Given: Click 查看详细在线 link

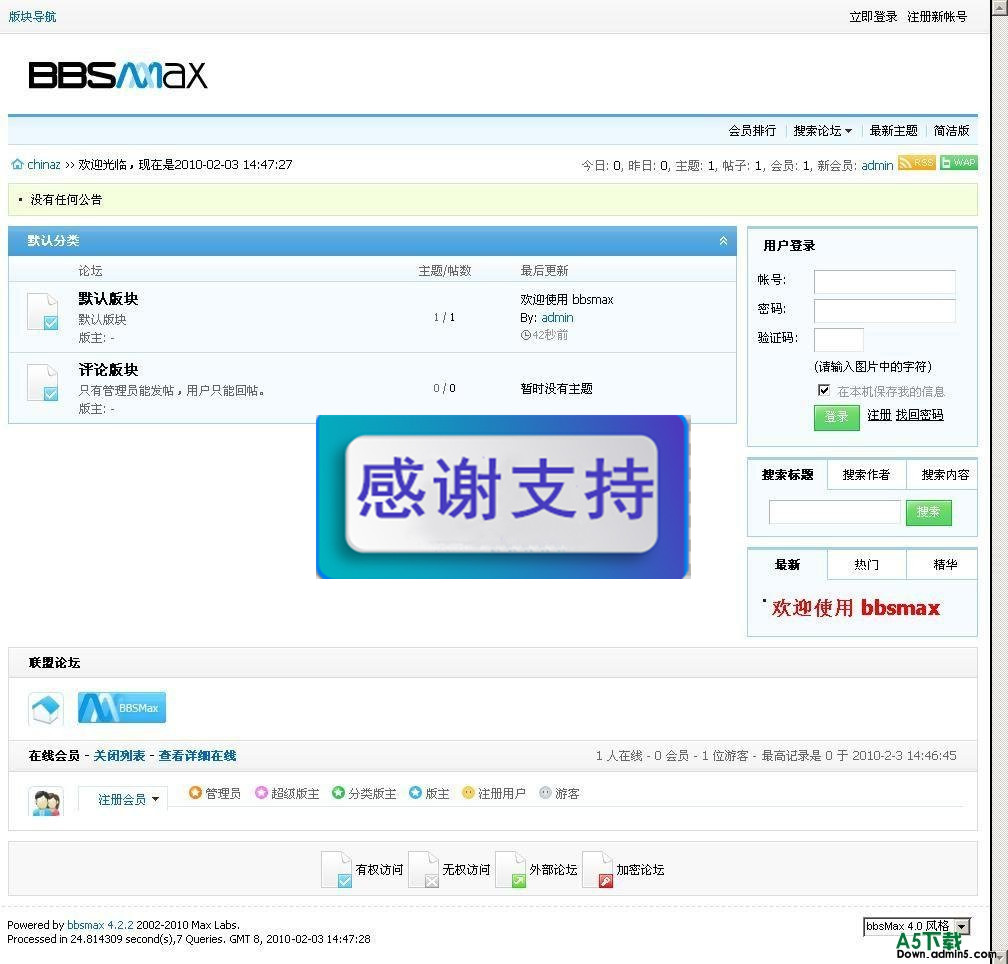Looking at the screenshot, I should (197, 756).
